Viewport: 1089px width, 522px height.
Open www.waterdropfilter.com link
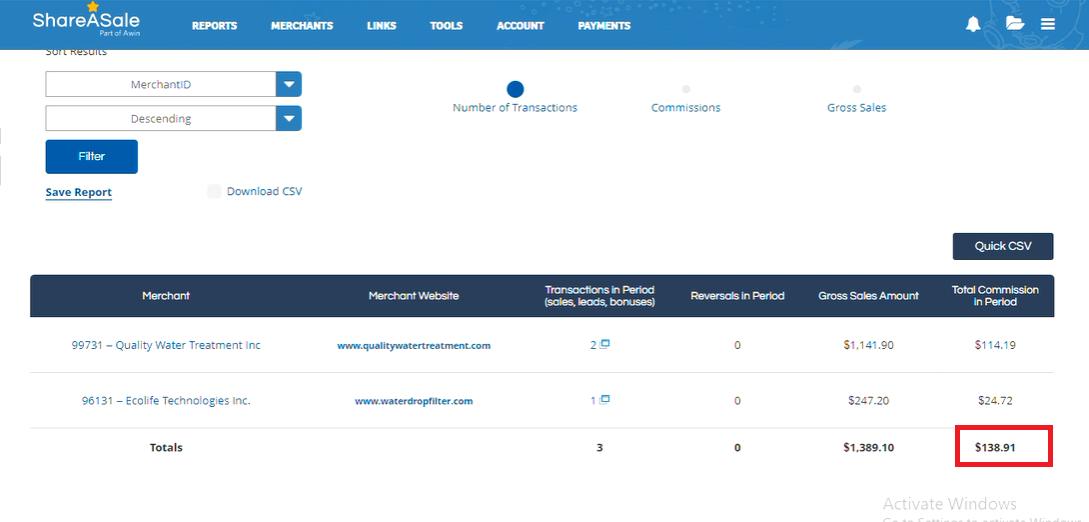tap(414, 401)
